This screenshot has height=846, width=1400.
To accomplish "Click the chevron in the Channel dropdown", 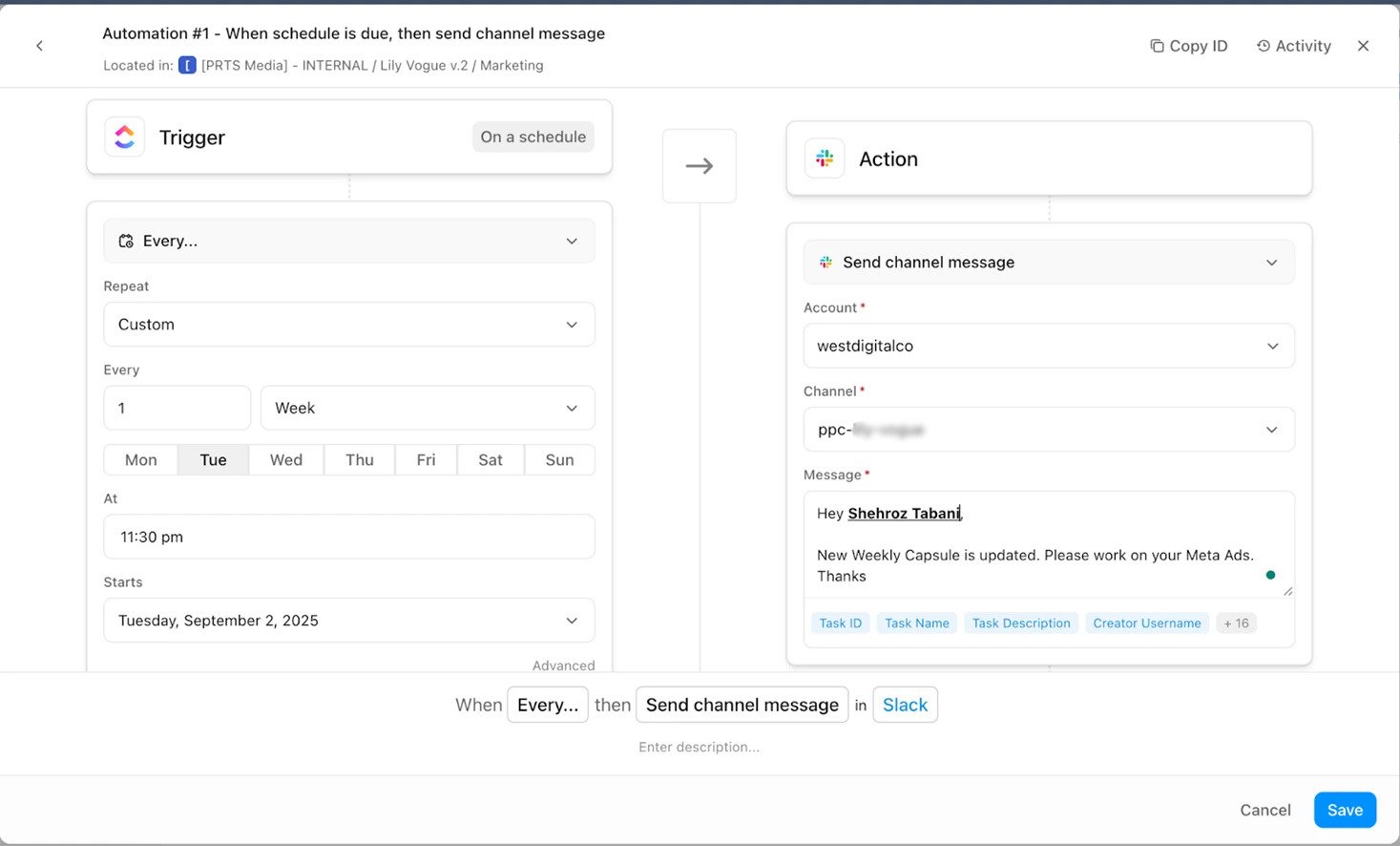I will (x=1271, y=430).
